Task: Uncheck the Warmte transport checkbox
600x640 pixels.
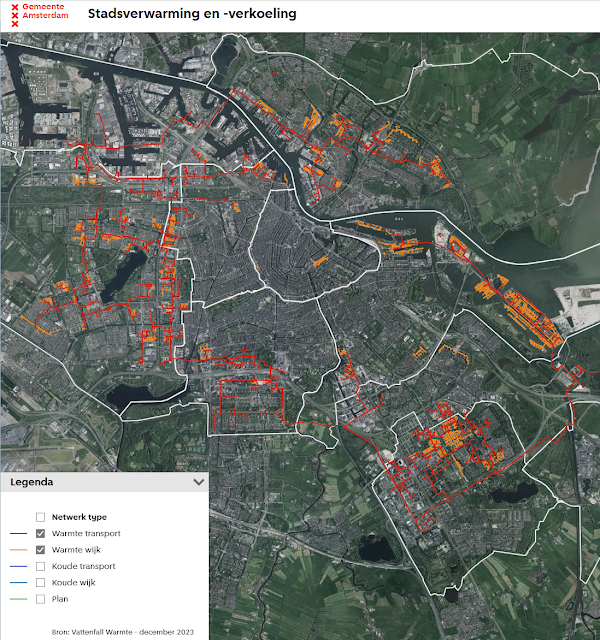Action: click(x=40, y=533)
